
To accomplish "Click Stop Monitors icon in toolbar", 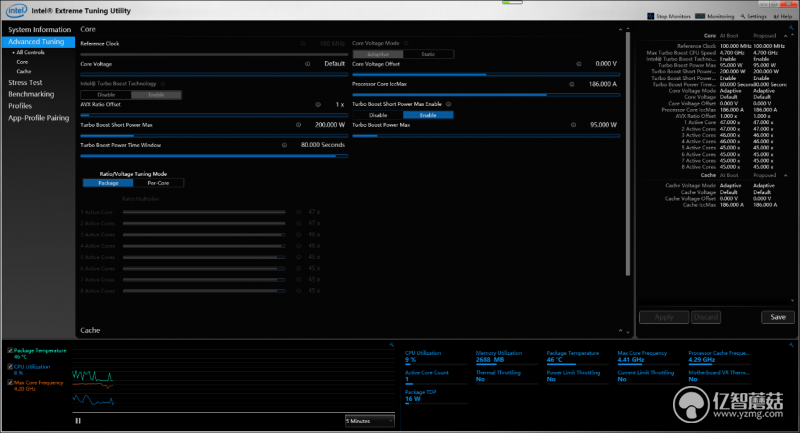I will [651, 16].
